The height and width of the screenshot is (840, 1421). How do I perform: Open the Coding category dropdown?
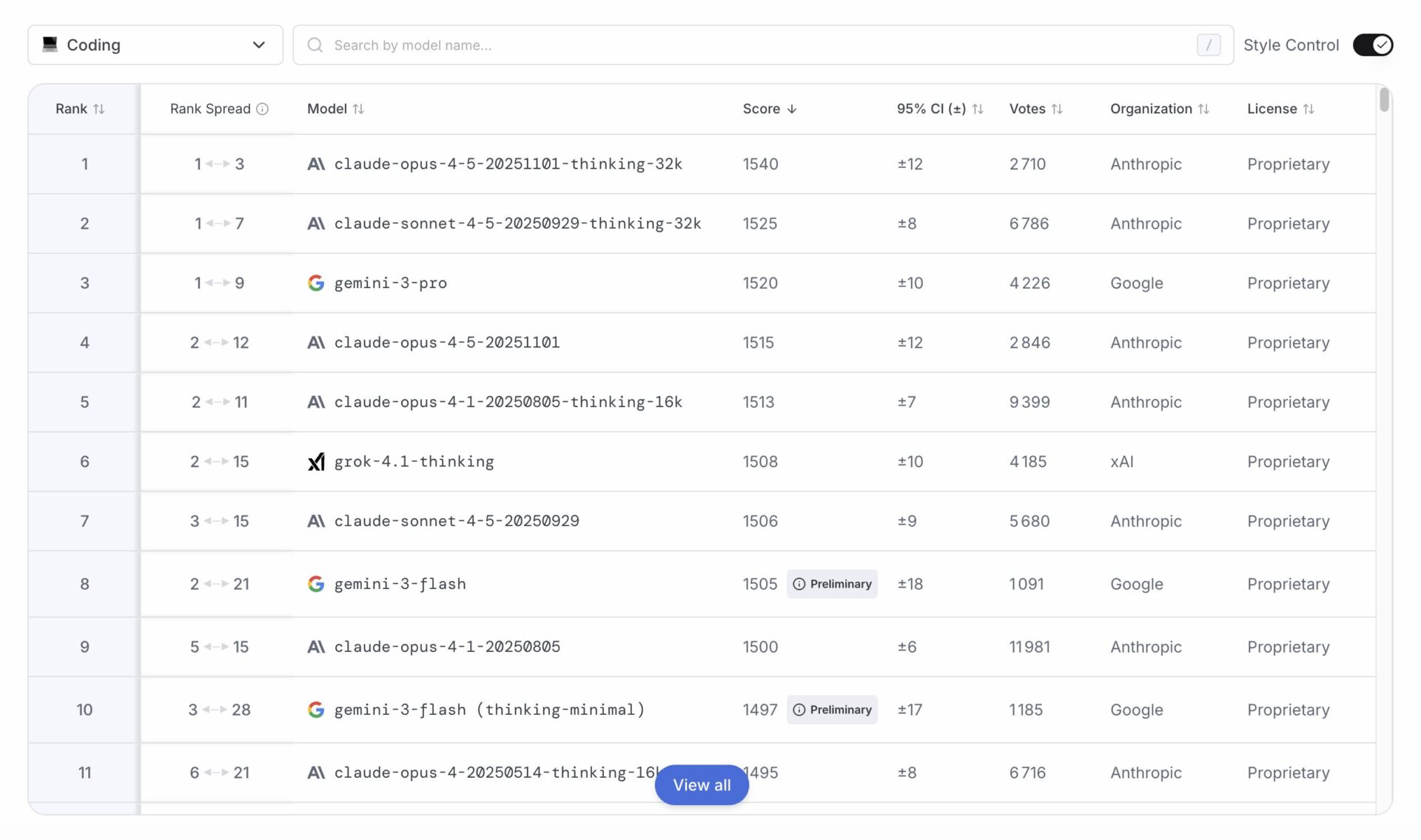point(155,45)
